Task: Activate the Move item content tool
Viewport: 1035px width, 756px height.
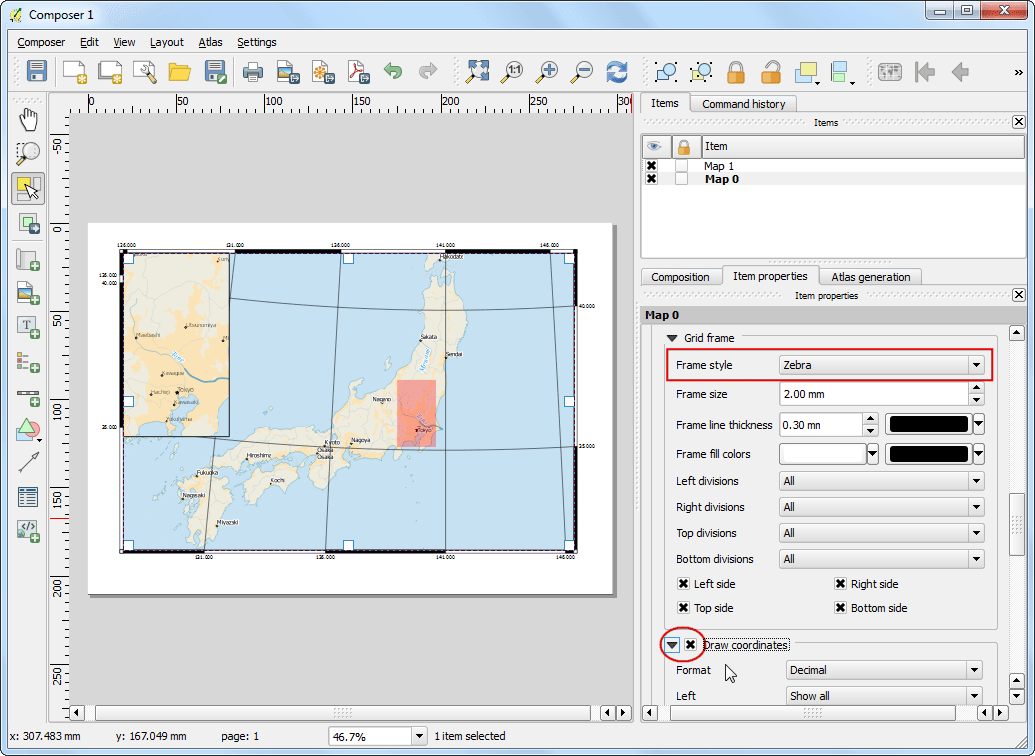Action: coord(28,224)
